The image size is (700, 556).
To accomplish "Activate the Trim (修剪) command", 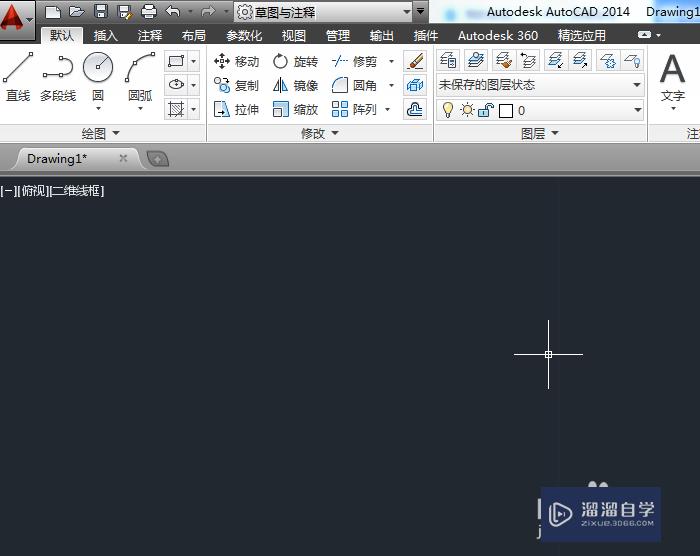I will 354,61.
